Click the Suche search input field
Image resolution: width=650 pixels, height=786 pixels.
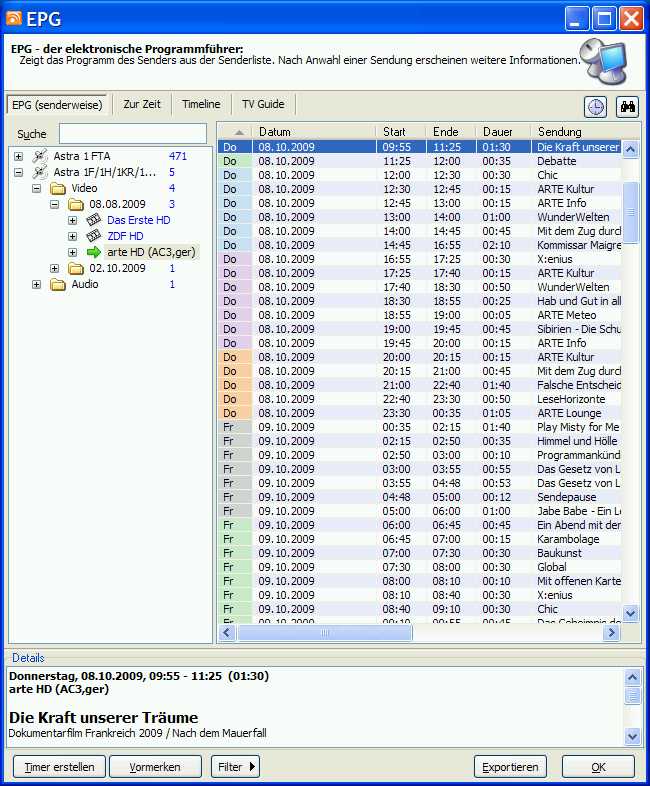[x=132, y=134]
